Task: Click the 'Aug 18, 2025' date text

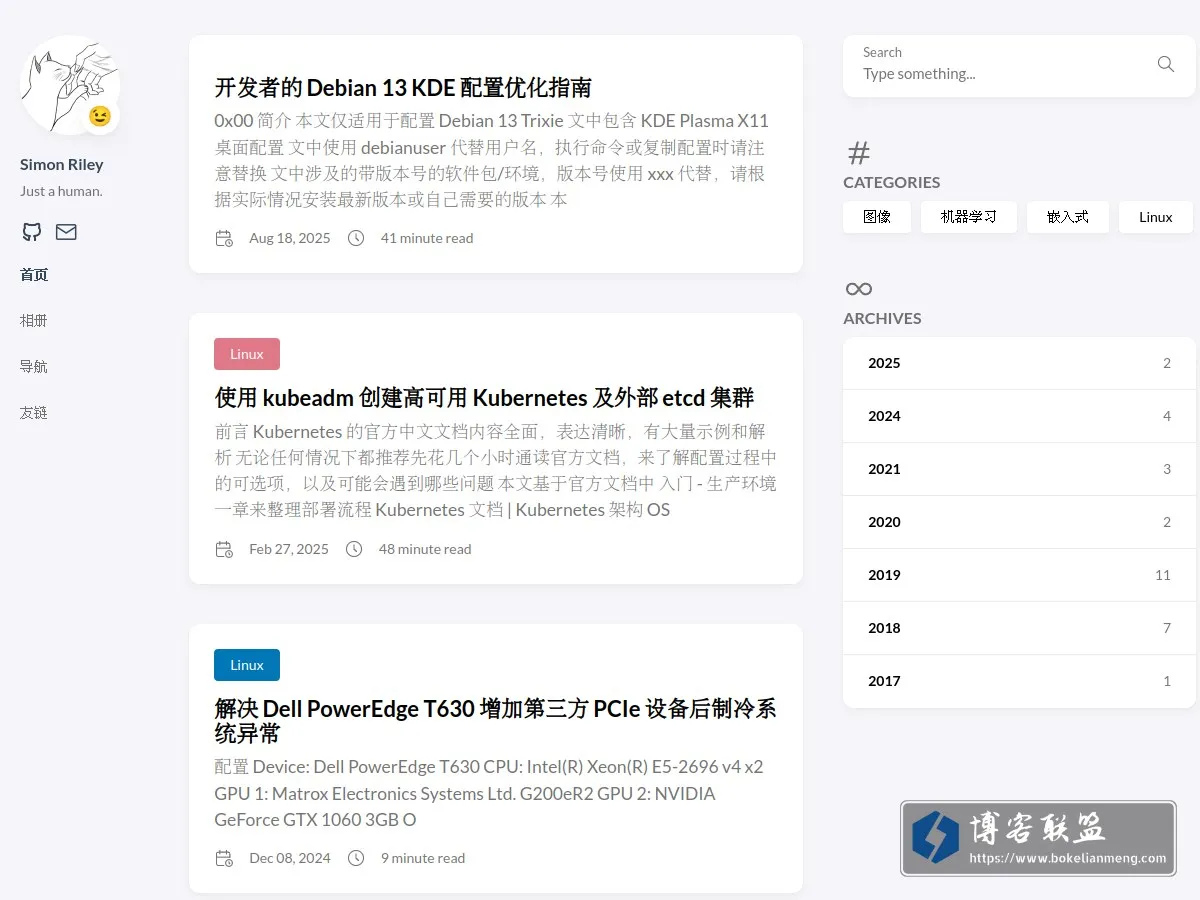Action: pos(290,238)
